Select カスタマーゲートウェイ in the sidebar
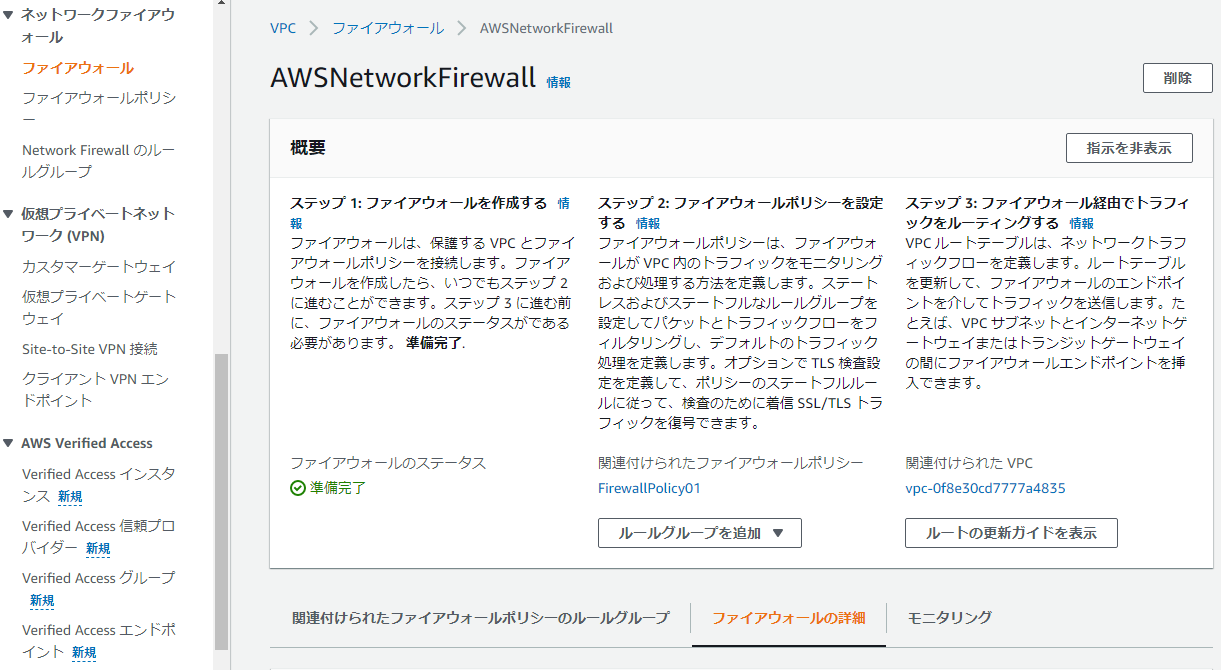Image resolution: width=1221 pixels, height=670 pixels. pyautogui.click(x=99, y=266)
